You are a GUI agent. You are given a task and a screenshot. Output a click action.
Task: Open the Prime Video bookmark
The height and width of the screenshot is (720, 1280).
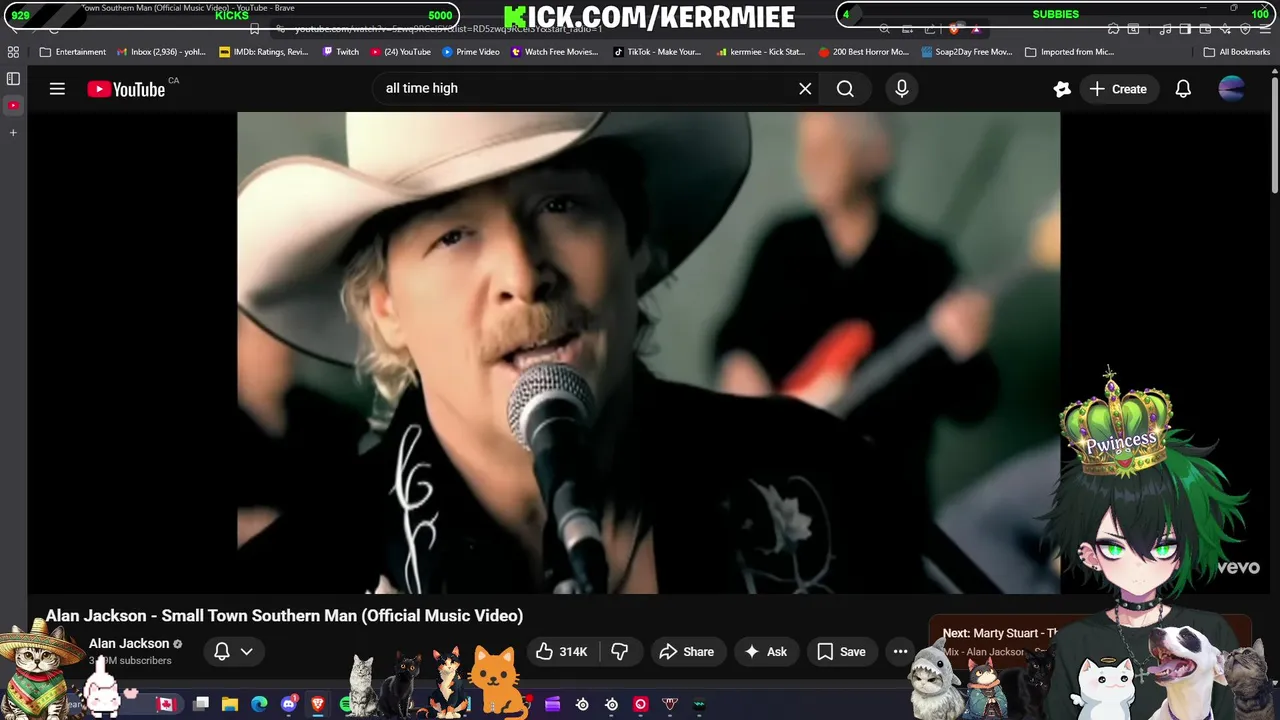click(471, 52)
